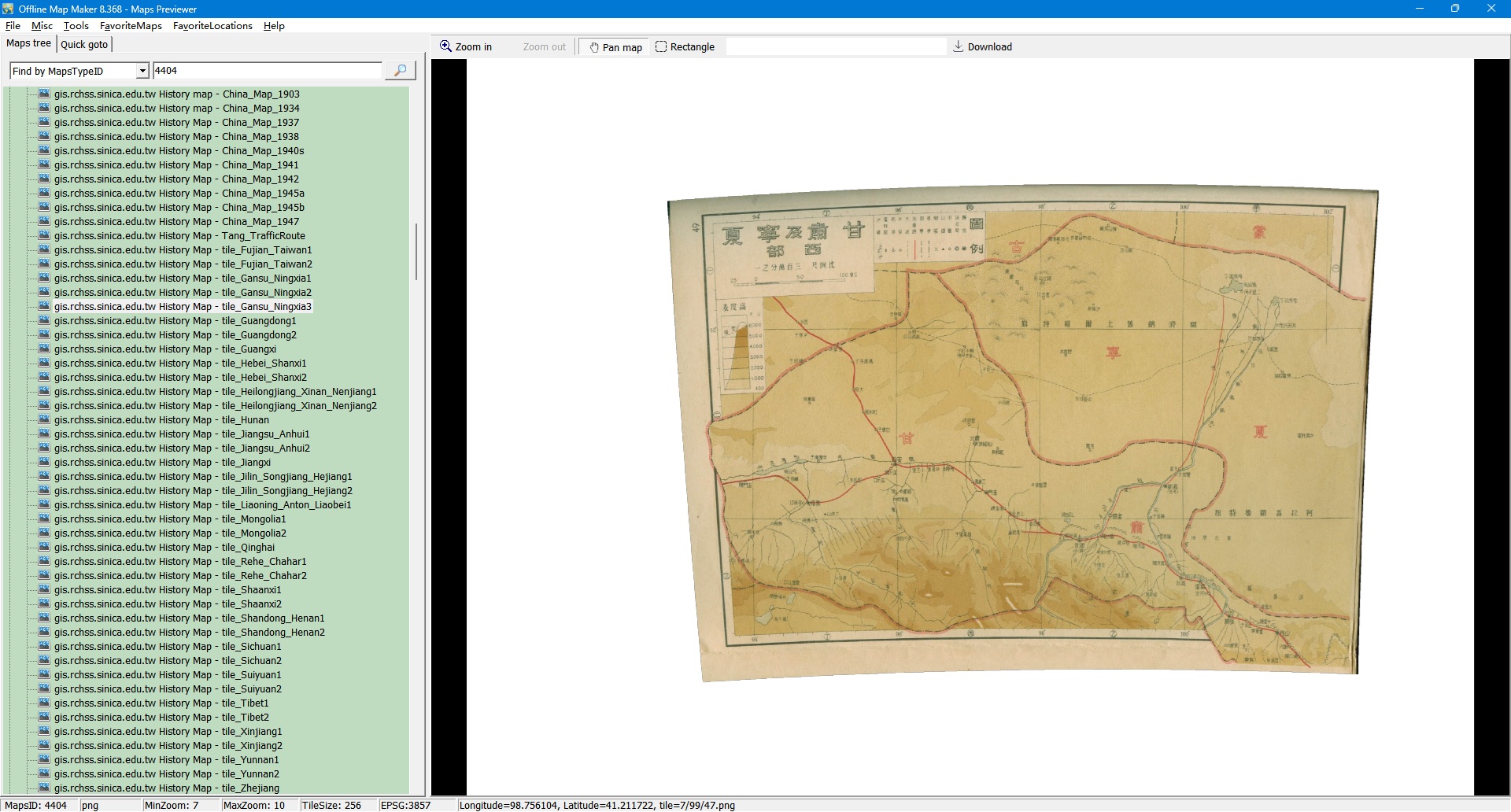Open the FavoriteMaps menu
The width and height of the screenshot is (1511, 812).
131,26
